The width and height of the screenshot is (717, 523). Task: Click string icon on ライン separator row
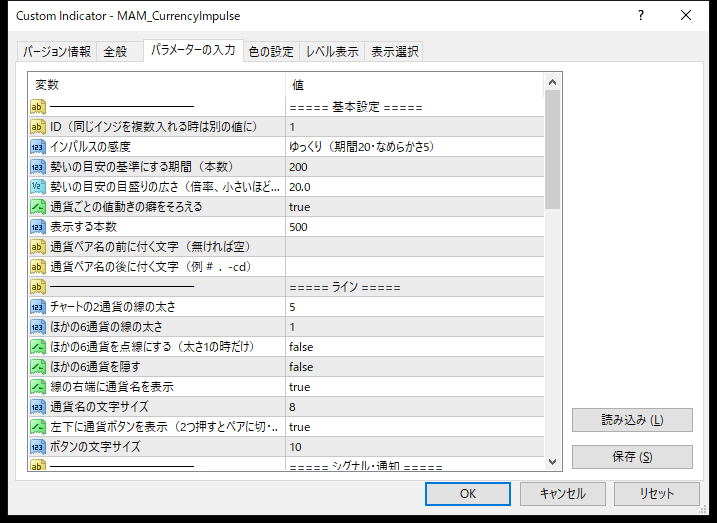click(x=38, y=287)
